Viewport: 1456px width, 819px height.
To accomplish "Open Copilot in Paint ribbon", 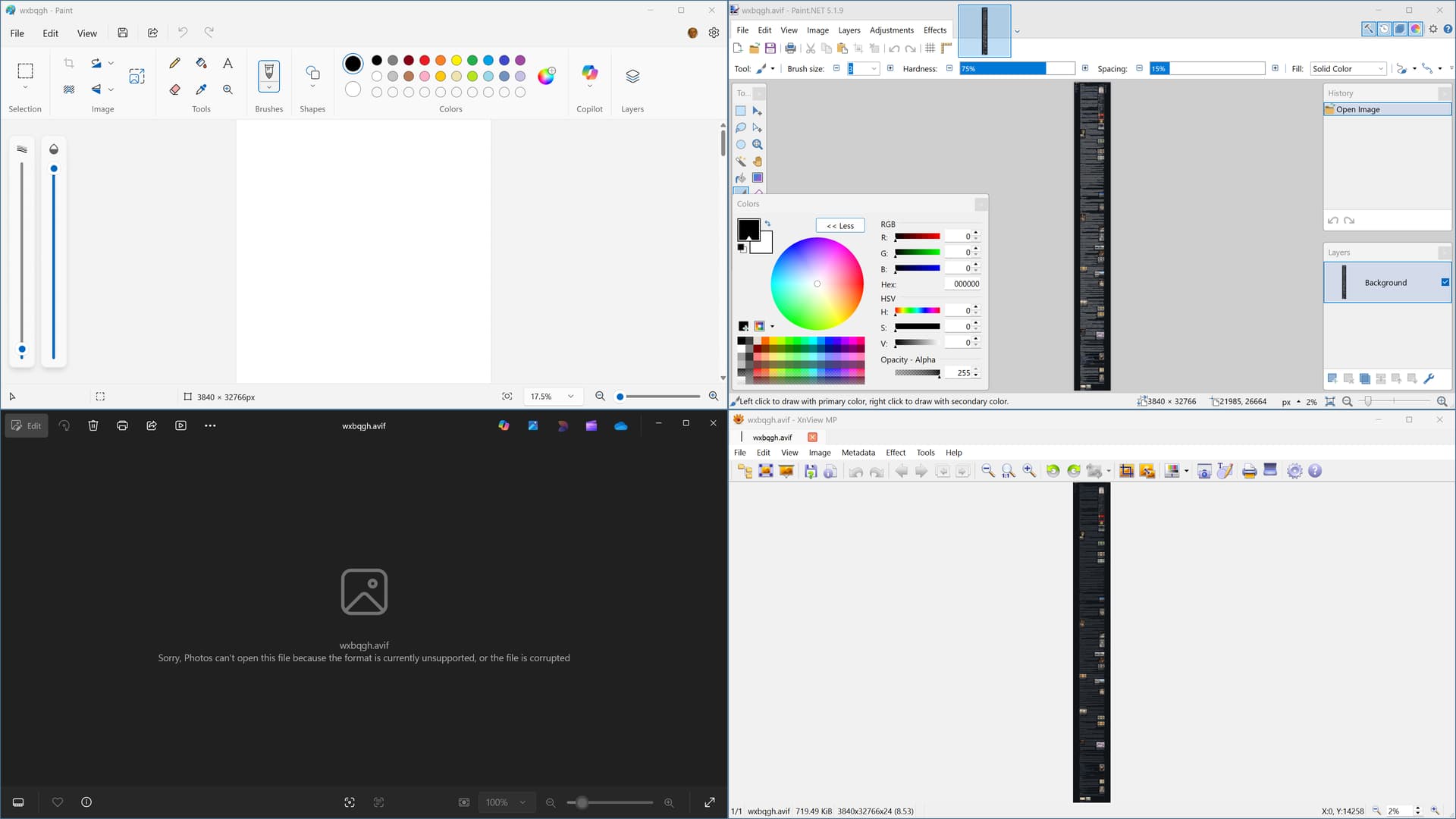I will pos(589,74).
